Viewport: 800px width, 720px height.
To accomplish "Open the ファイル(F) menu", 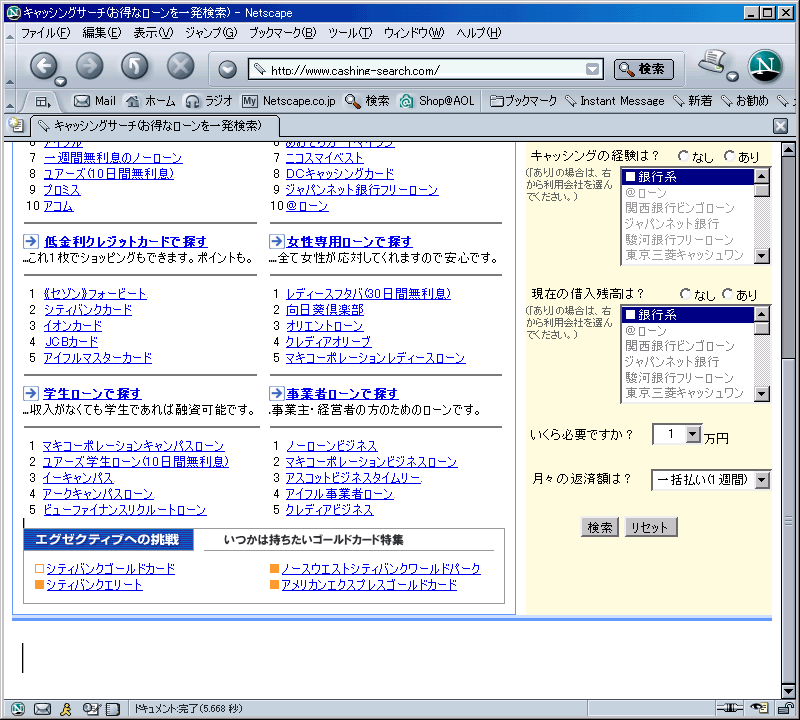I will point(45,33).
